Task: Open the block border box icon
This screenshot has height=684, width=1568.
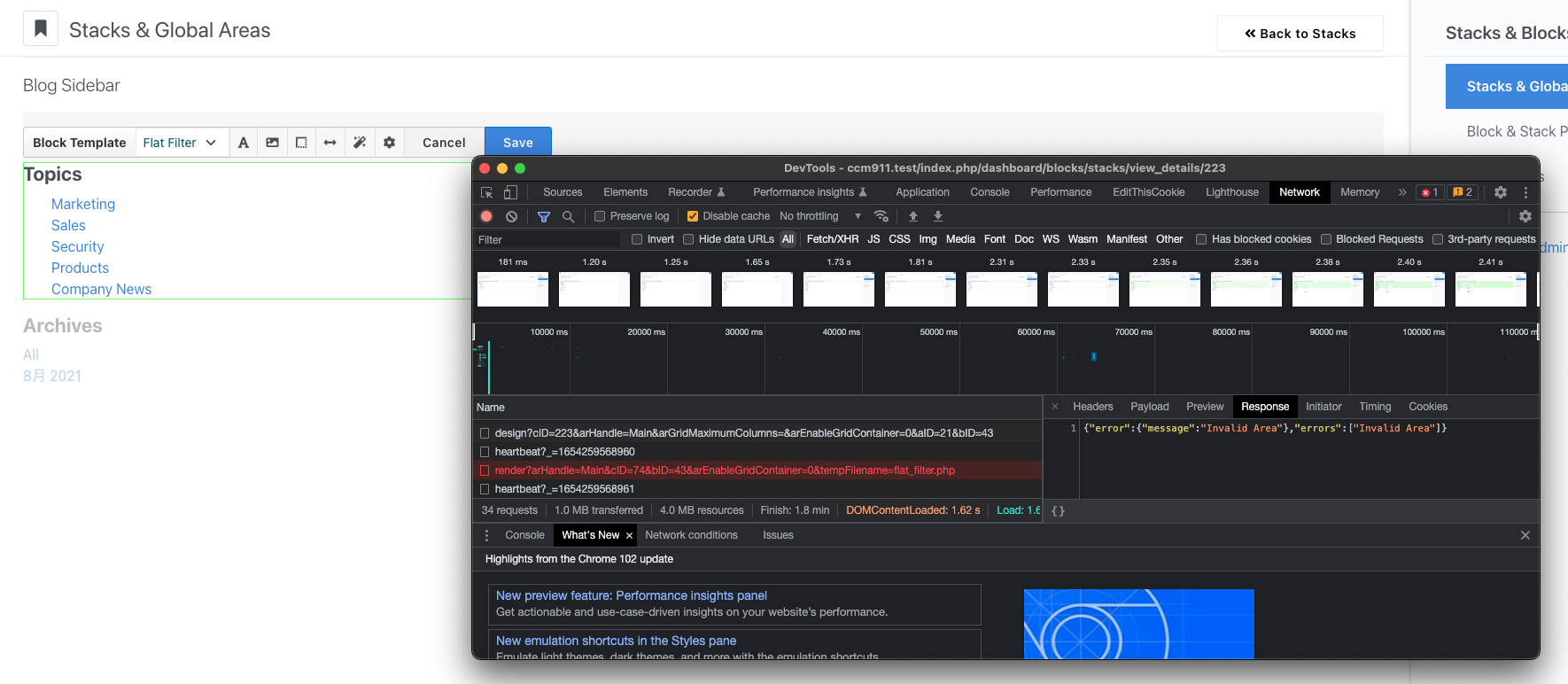Action: point(301,143)
